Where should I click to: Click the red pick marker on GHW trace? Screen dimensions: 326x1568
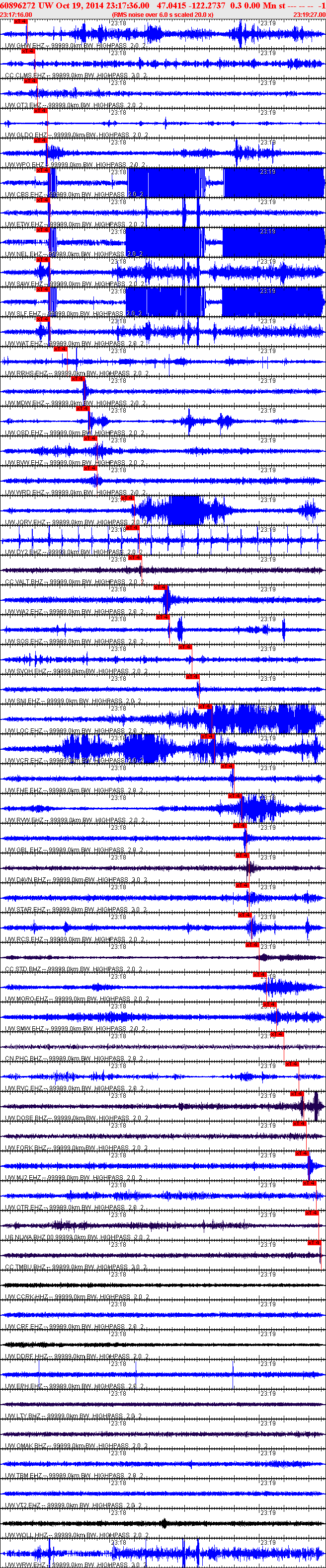click(x=20, y=21)
